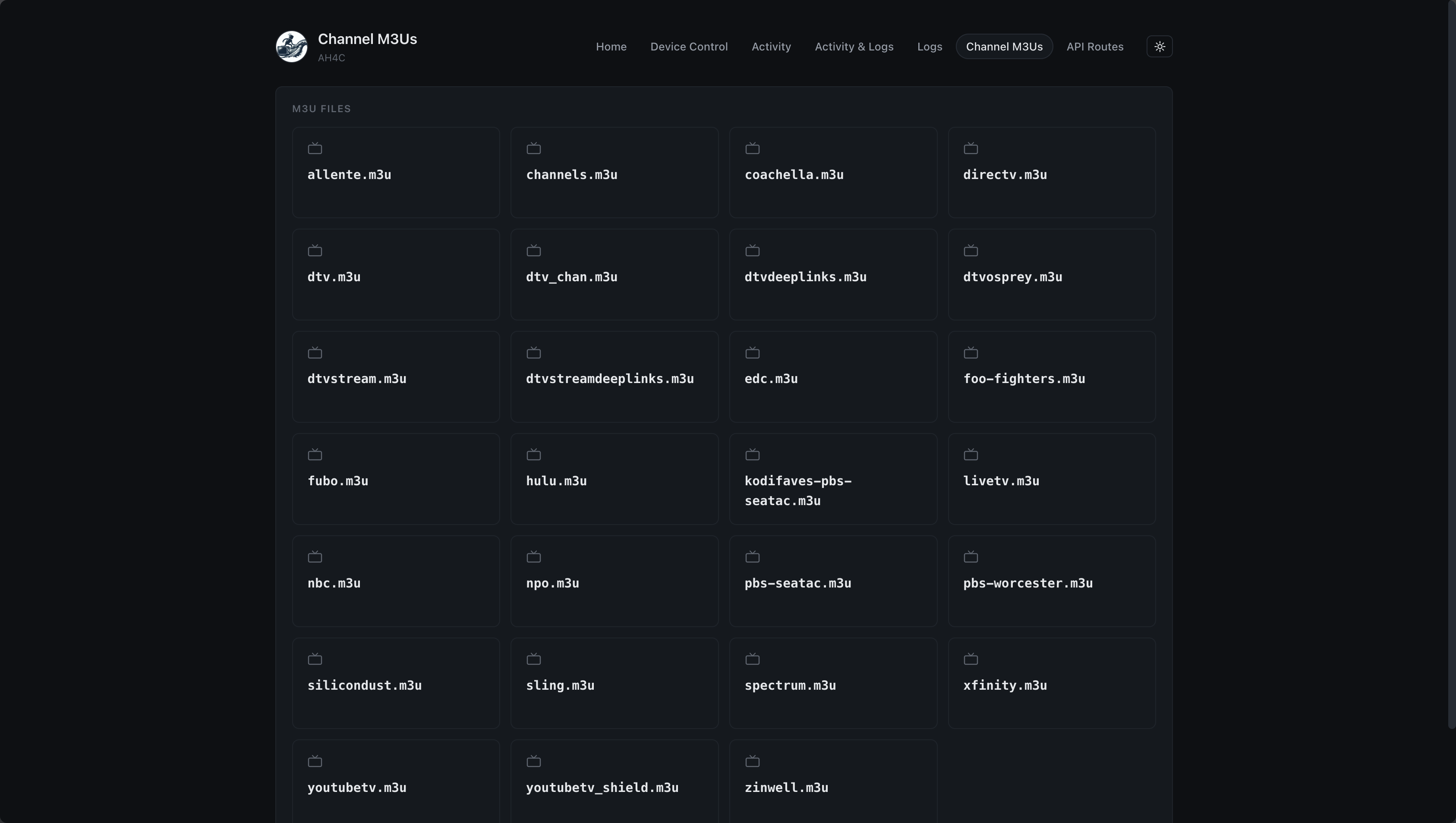This screenshot has width=1456, height=823.
Task: Select the dtvosprey.m3u file name
Action: pos(1013,277)
